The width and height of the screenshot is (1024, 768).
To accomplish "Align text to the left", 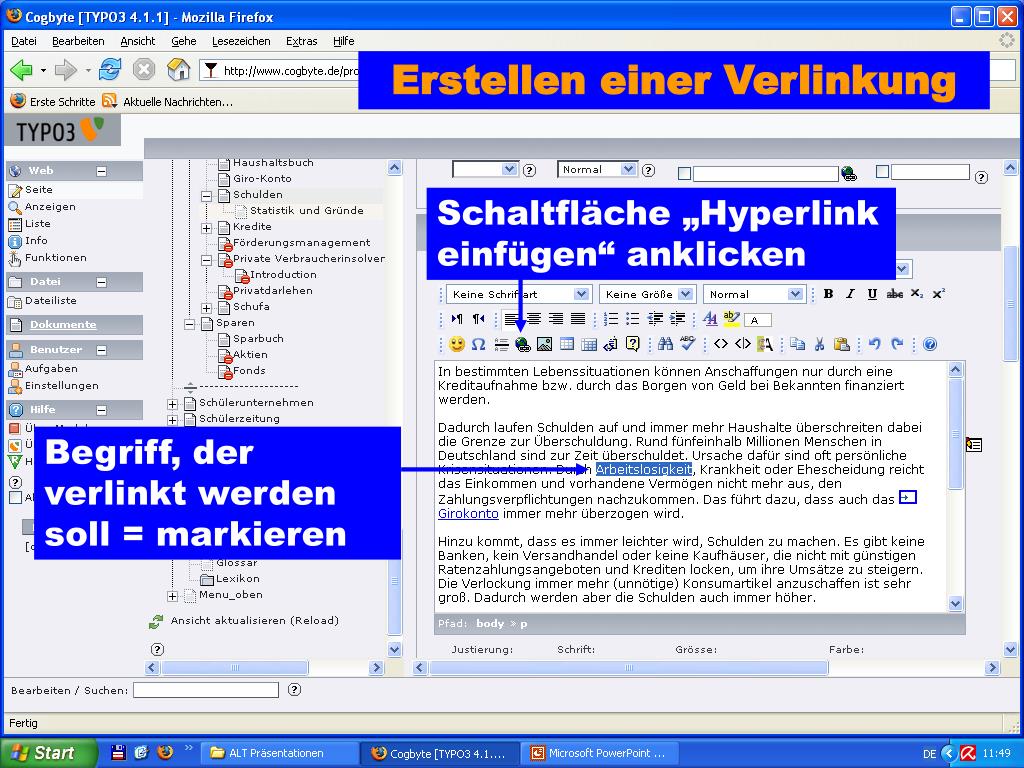I will point(512,319).
